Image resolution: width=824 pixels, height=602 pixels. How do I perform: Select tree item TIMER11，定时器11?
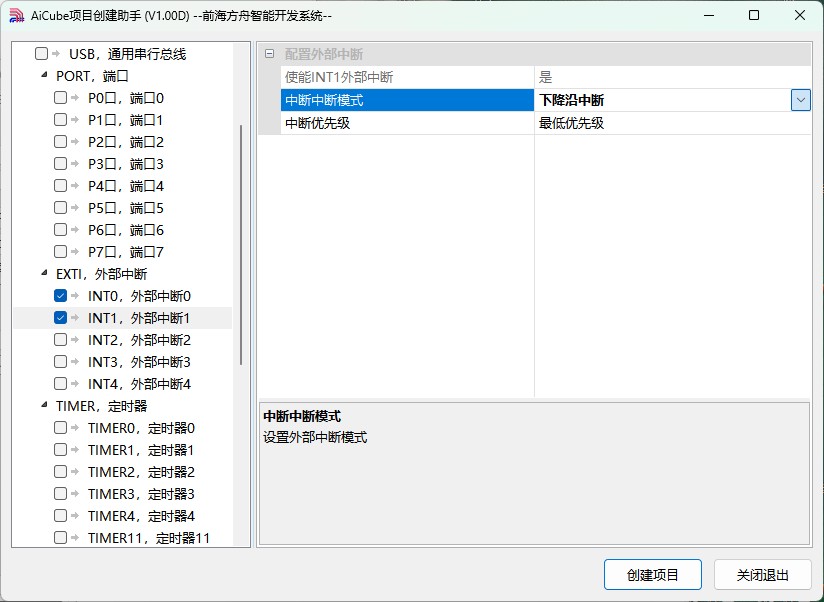point(149,538)
